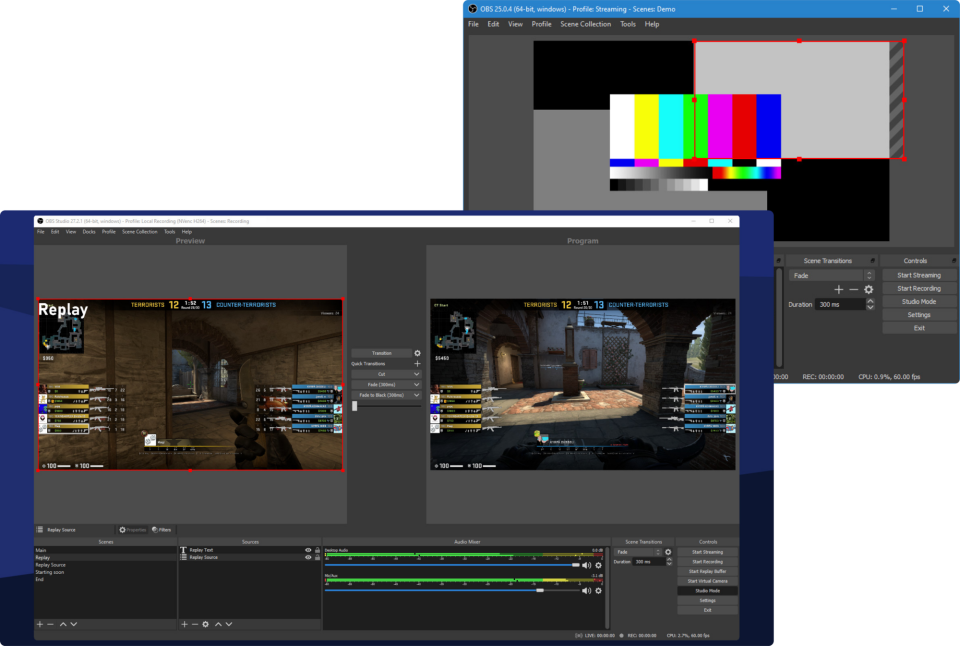Add a new scene with the plus icon

point(39,624)
